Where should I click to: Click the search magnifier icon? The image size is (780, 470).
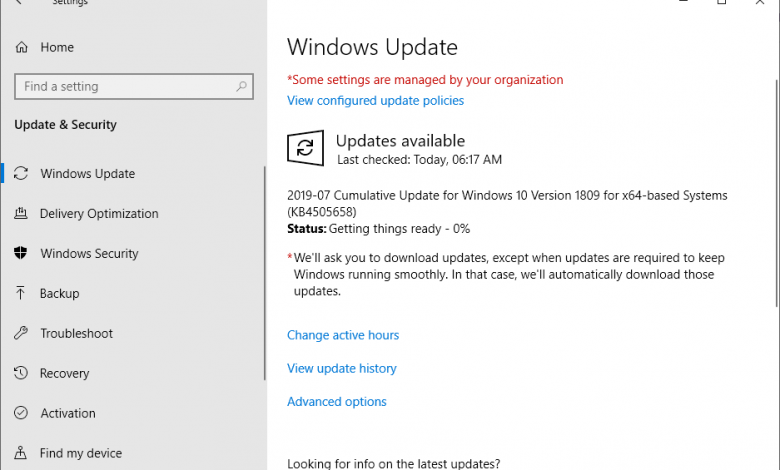[x=241, y=87]
